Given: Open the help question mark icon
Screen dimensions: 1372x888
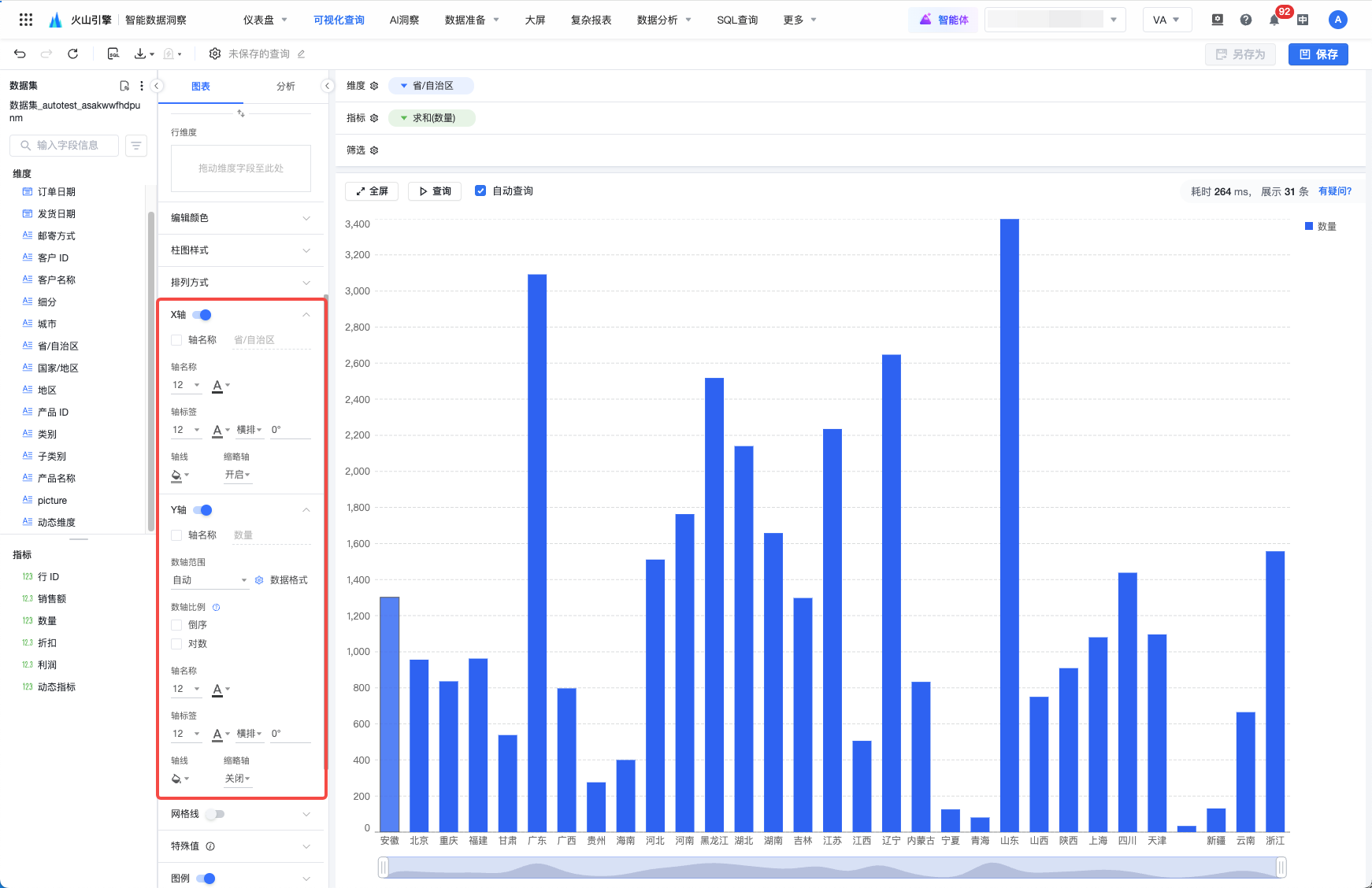Looking at the screenshot, I should [x=1246, y=20].
